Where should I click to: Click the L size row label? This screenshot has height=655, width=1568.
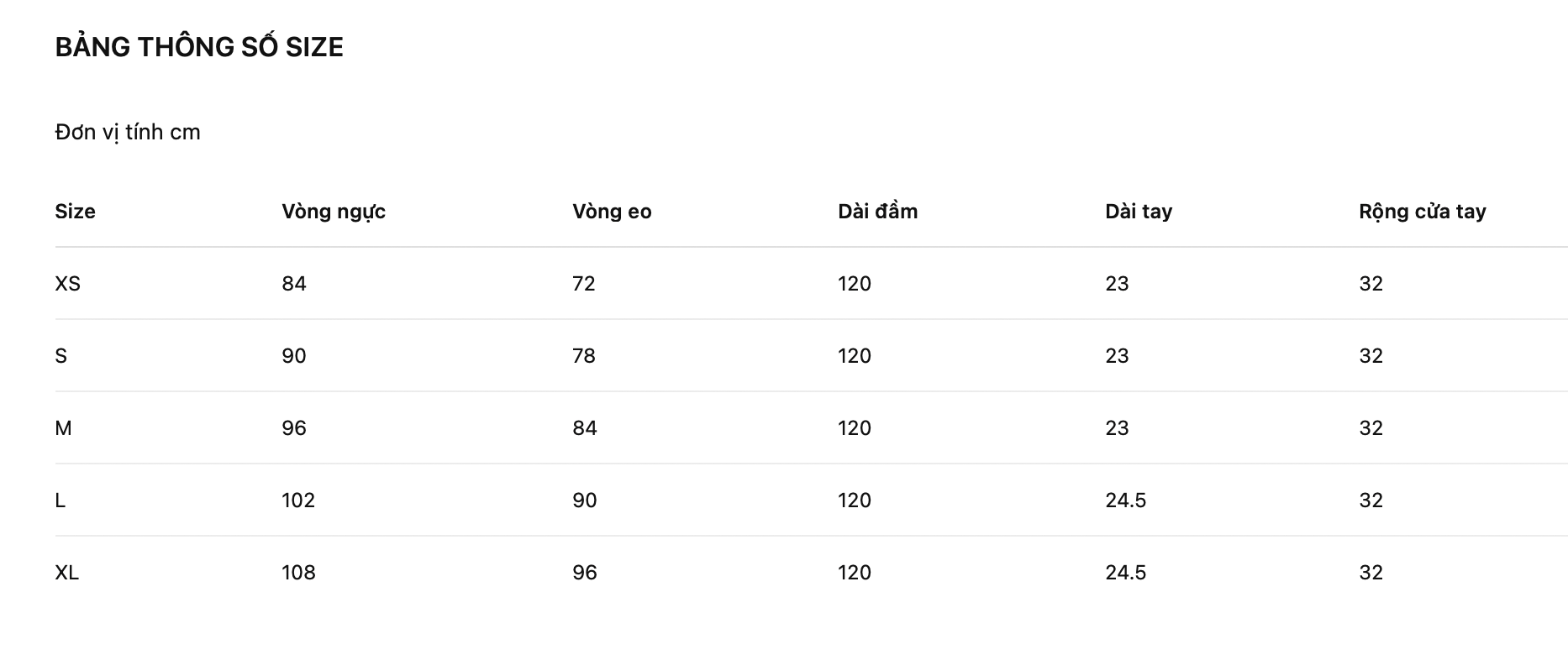point(61,500)
